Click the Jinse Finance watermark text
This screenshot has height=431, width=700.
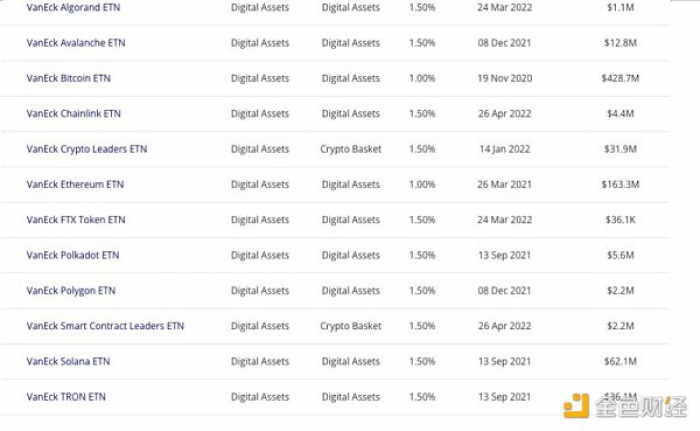(x=641, y=406)
